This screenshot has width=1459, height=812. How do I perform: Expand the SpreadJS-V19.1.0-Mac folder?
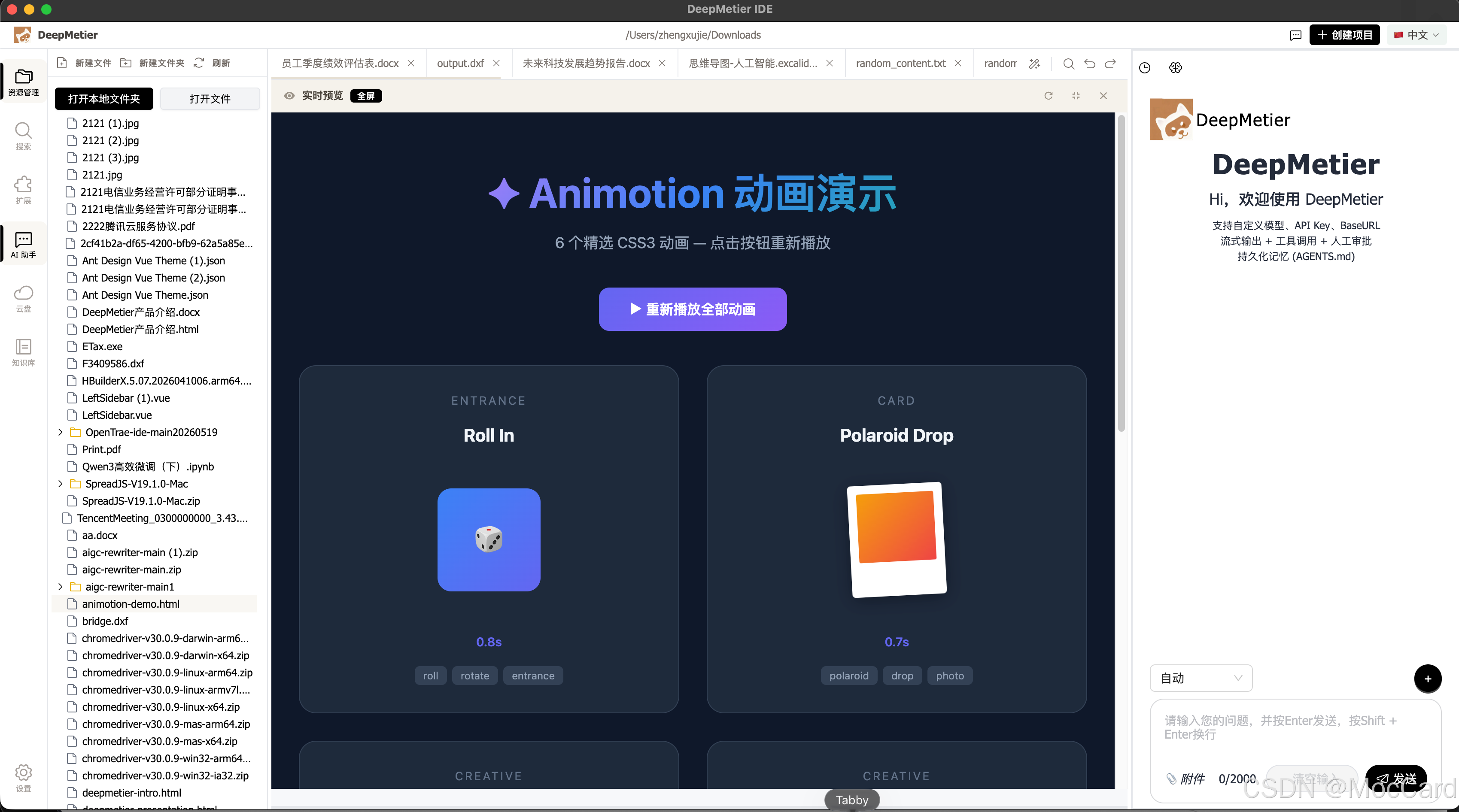click(x=60, y=484)
